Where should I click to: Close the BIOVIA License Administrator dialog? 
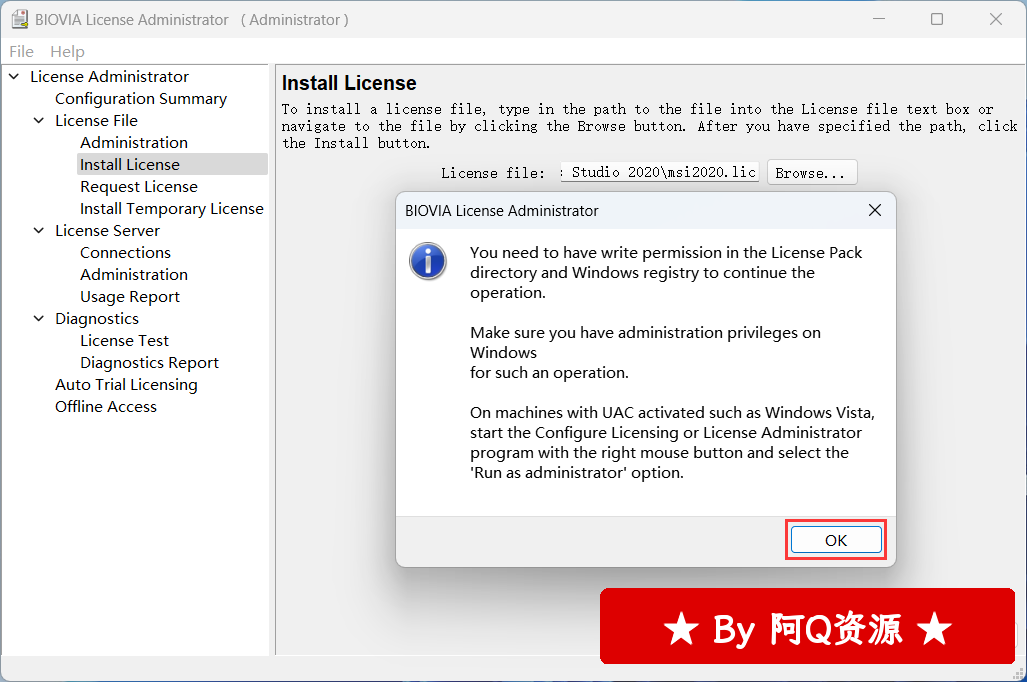[874, 211]
